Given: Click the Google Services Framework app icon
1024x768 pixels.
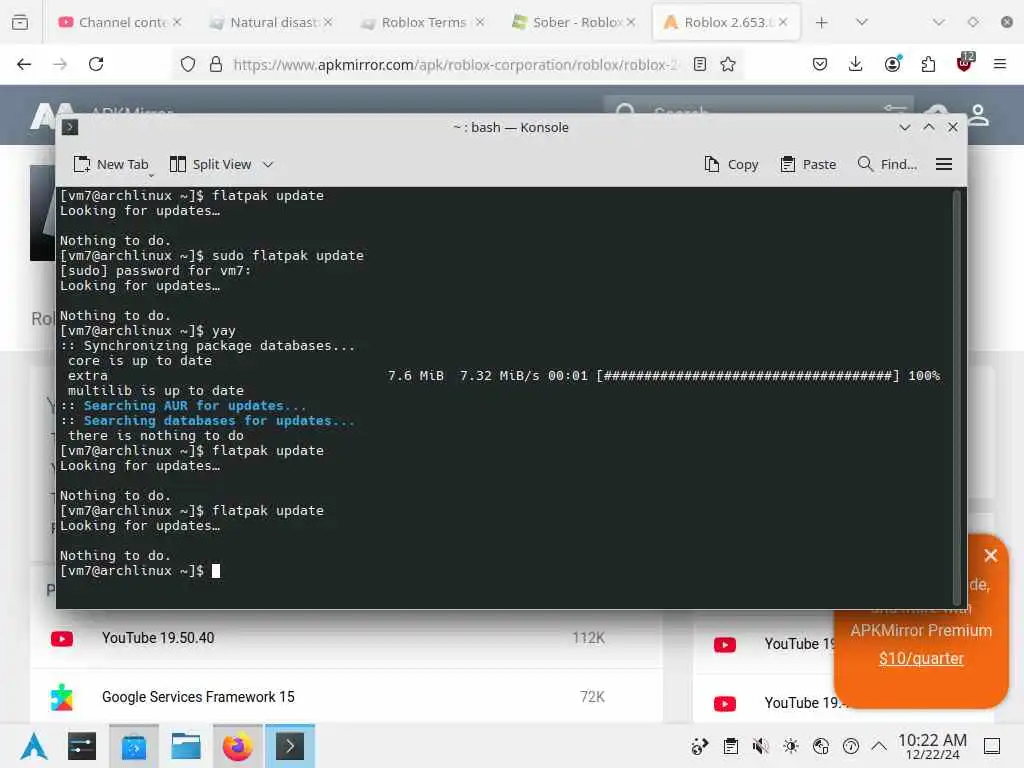Looking at the screenshot, I should point(62,697).
